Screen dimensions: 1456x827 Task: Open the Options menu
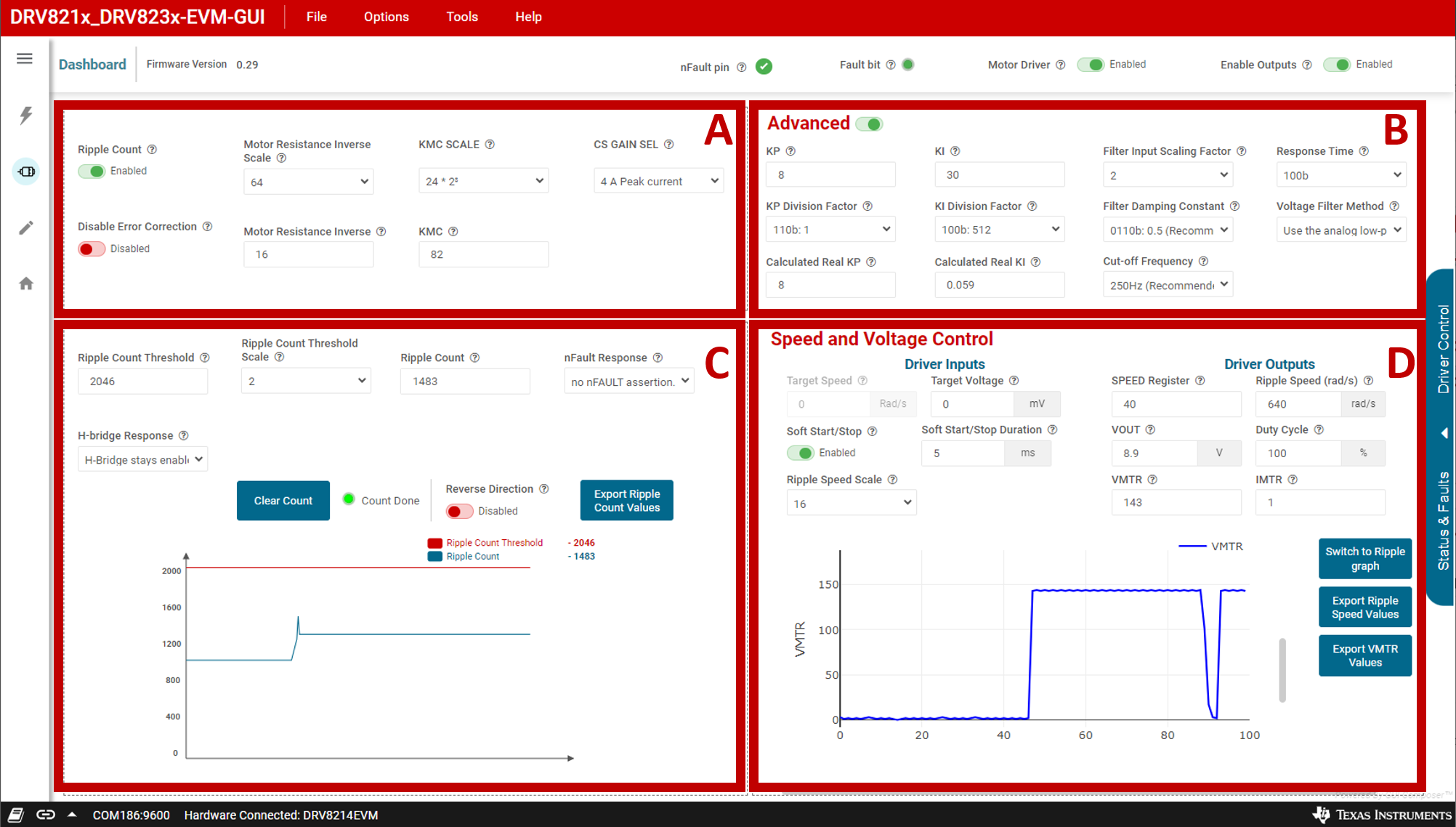click(x=386, y=17)
